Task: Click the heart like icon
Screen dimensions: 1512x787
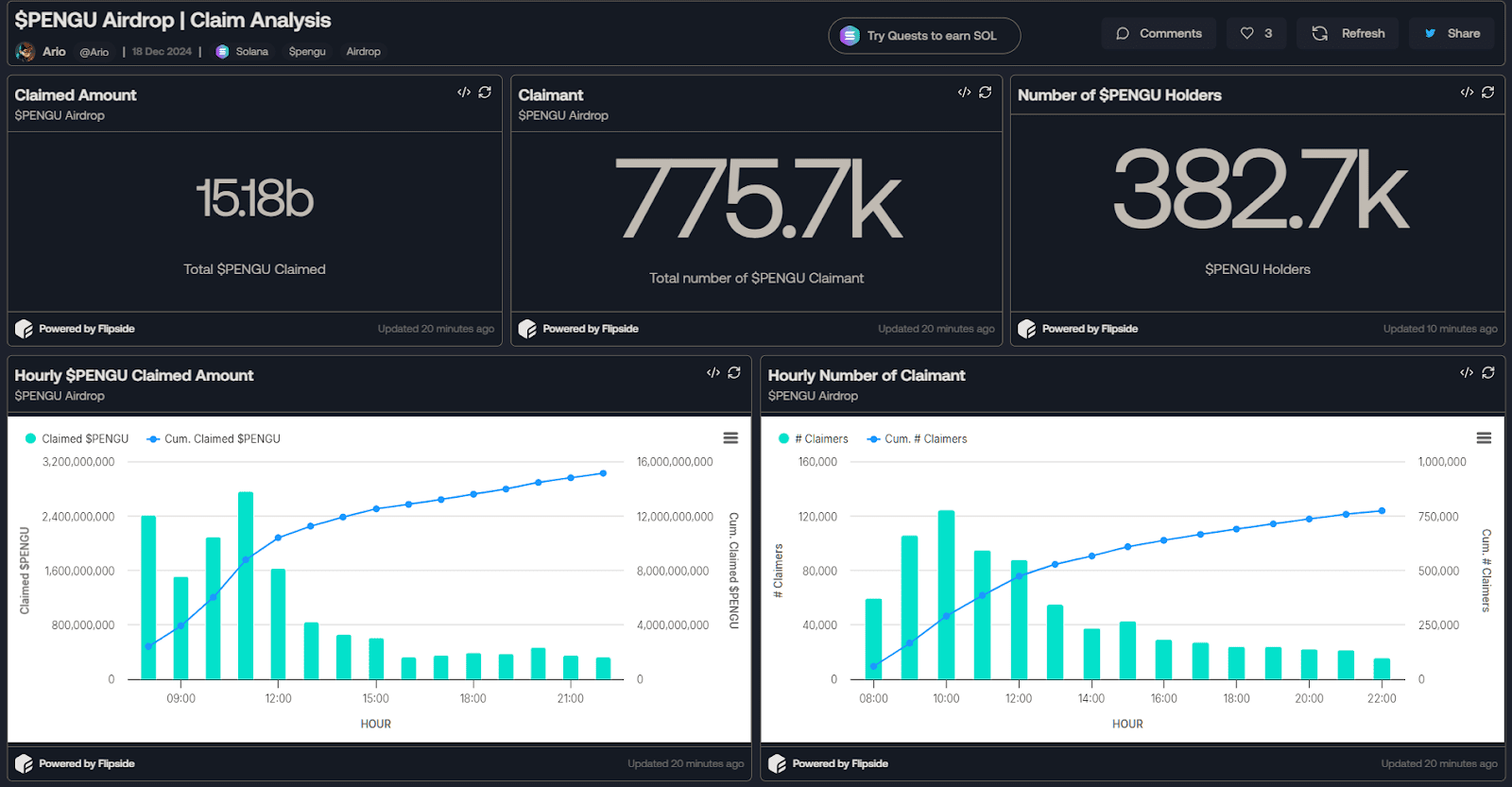Action: coord(1247,34)
